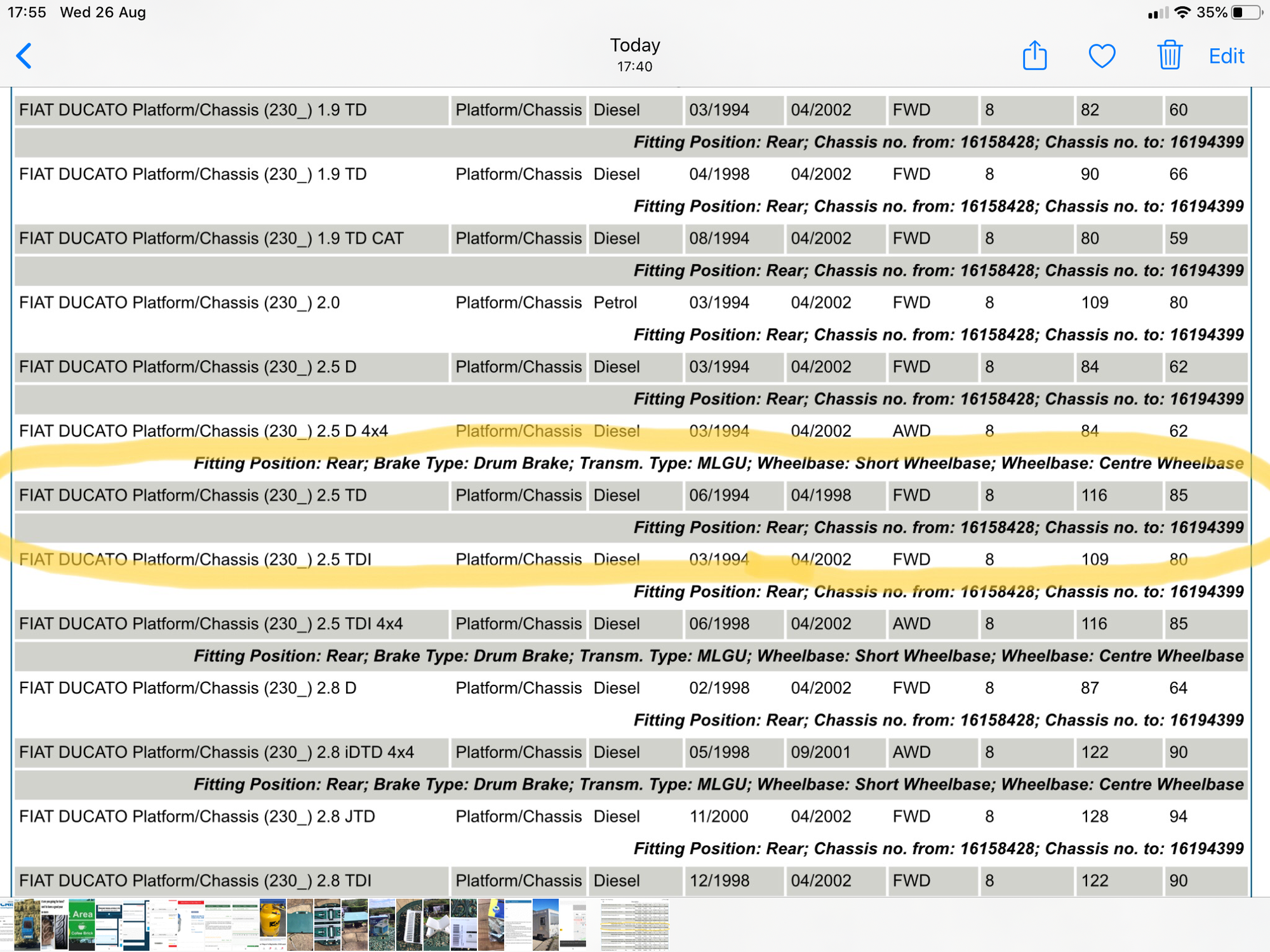Tap the cellular signal bars icon
Image resolution: width=1270 pixels, height=952 pixels.
coord(1158,13)
